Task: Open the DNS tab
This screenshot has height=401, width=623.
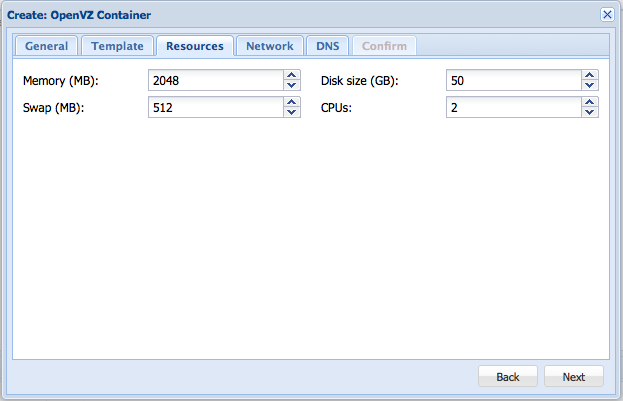Action: (327, 46)
